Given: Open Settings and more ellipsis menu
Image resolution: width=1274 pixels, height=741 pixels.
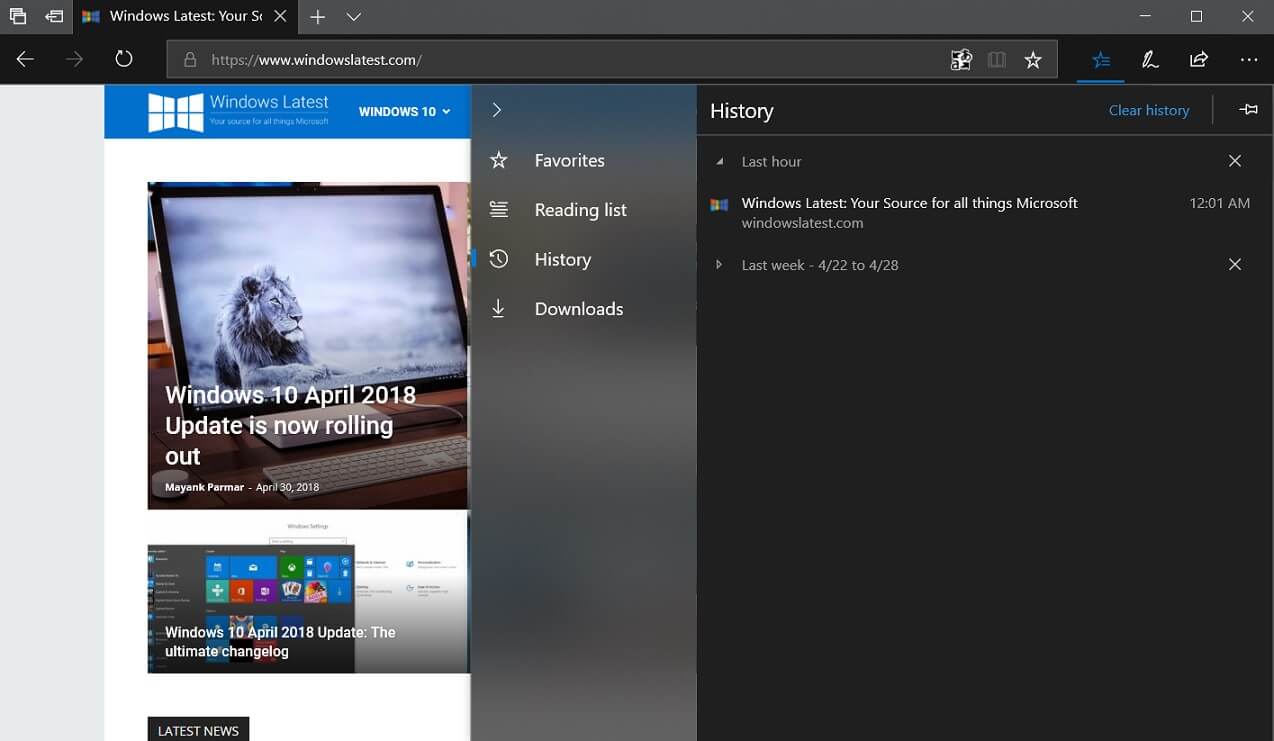Looking at the screenshot, I should (1249, 60).
